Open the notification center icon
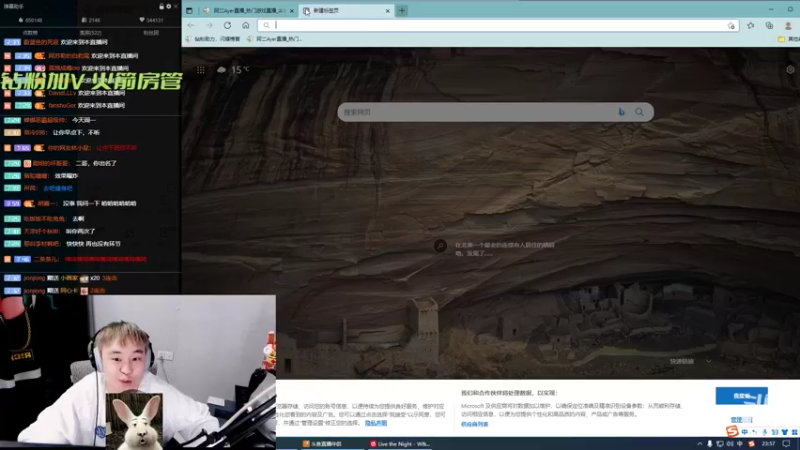The height and width of the screenshot is (450, 800). pyautogui.click(x=787, y=444)
